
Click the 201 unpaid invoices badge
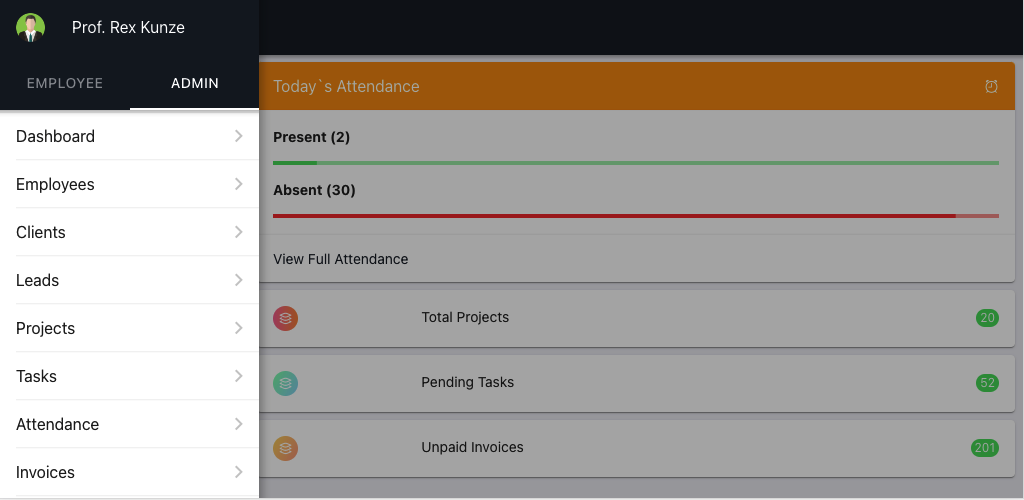point(984,448)
